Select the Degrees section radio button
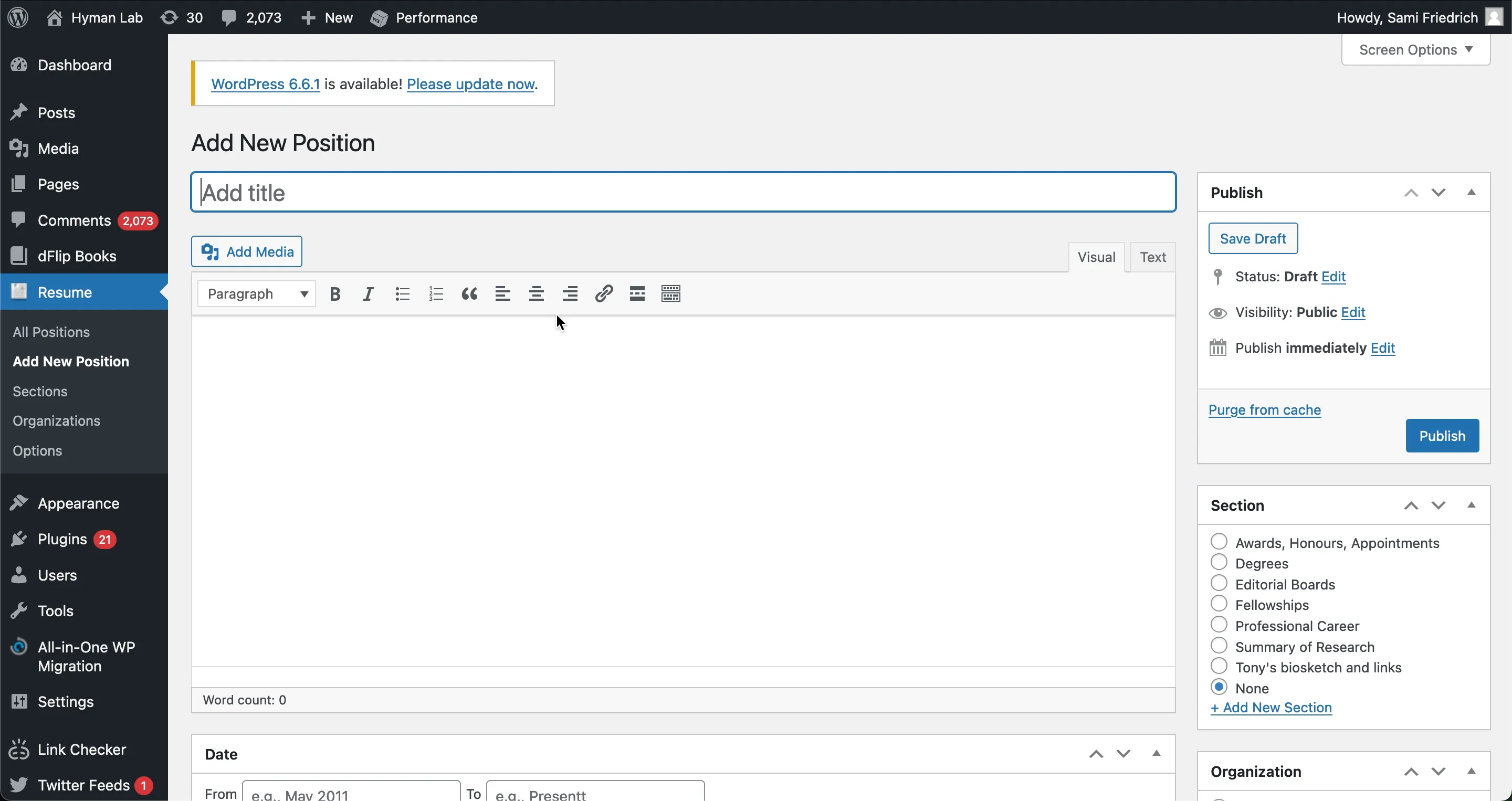Screen dimensions: 1512x801 pos(1219,562)
